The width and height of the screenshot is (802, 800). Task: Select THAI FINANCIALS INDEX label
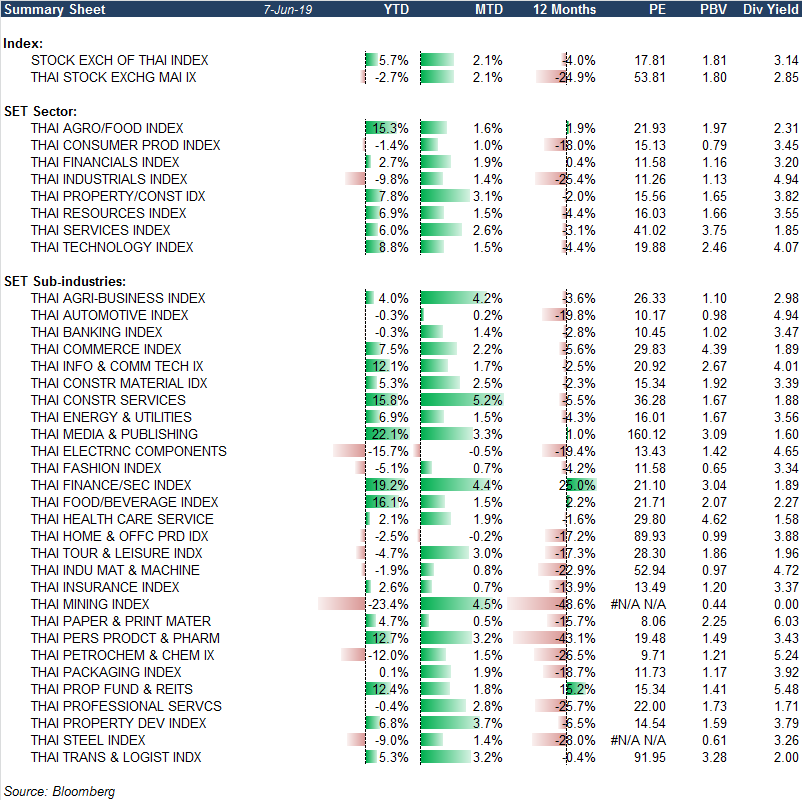(x=105, y=162)
